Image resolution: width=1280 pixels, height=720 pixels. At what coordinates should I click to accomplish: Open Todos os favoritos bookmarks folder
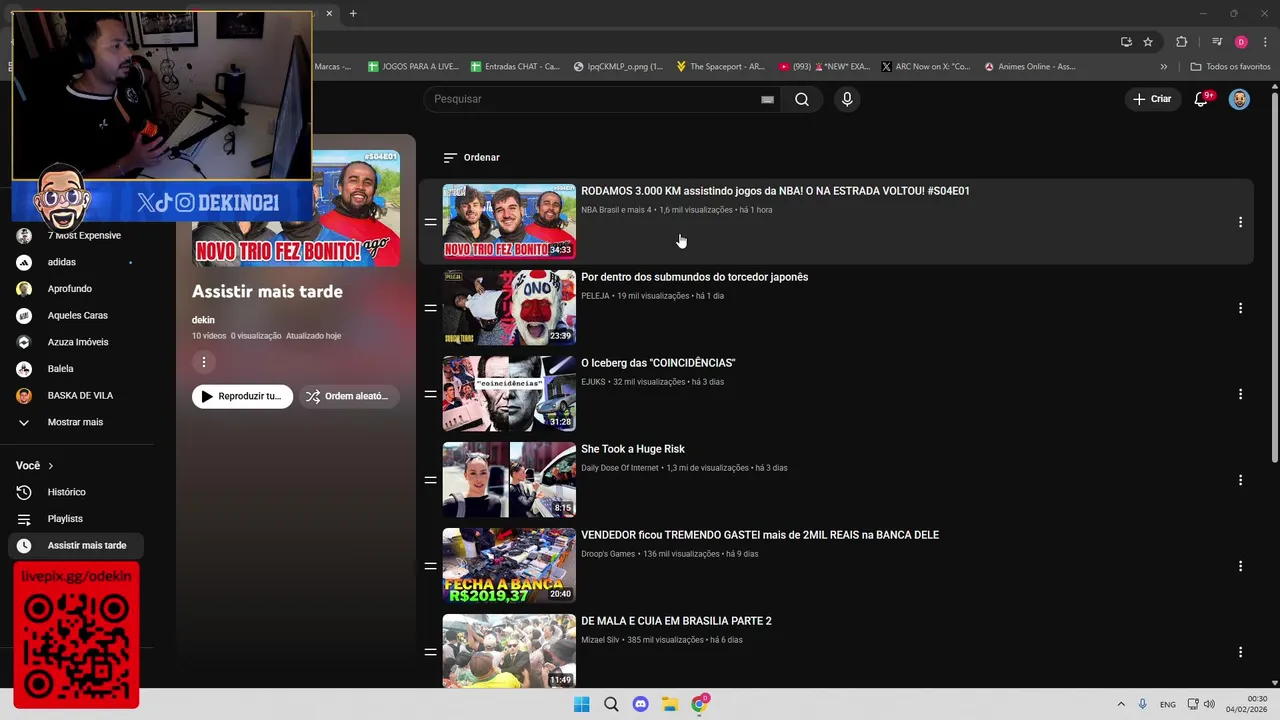[x=1230, y=67]
